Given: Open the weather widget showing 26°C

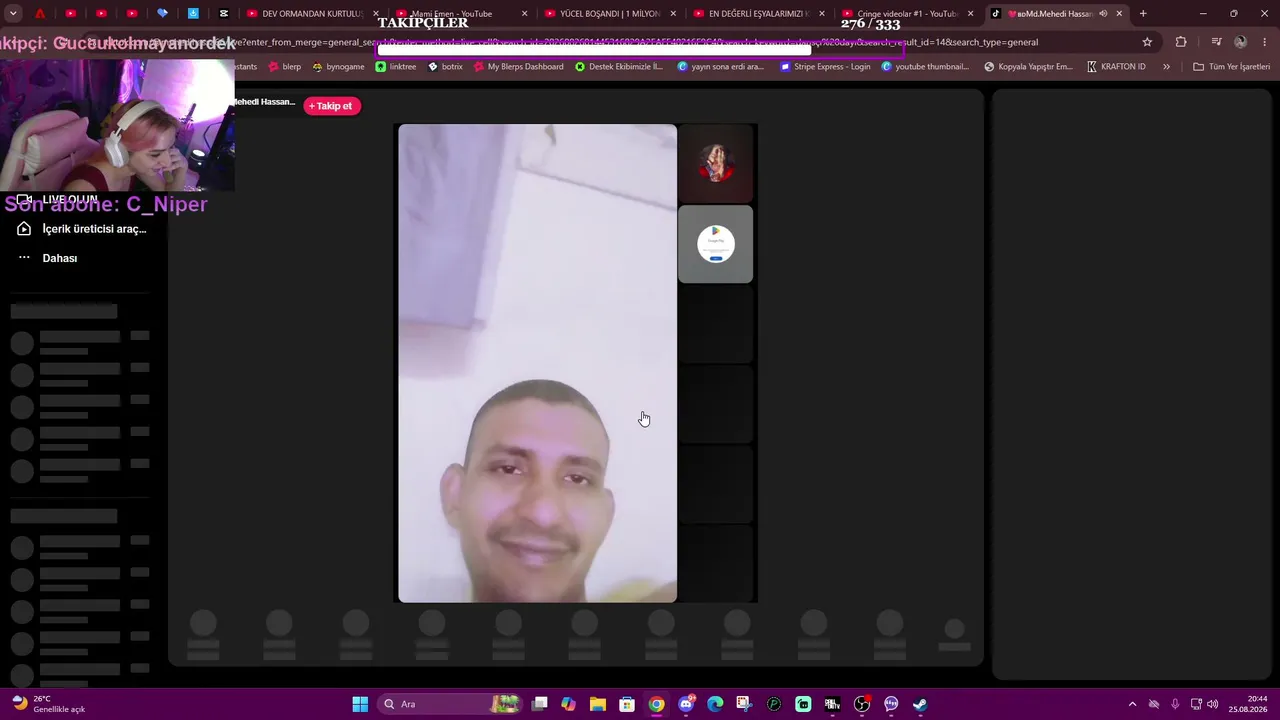Looking at the screenshot, I should point(48,704).
